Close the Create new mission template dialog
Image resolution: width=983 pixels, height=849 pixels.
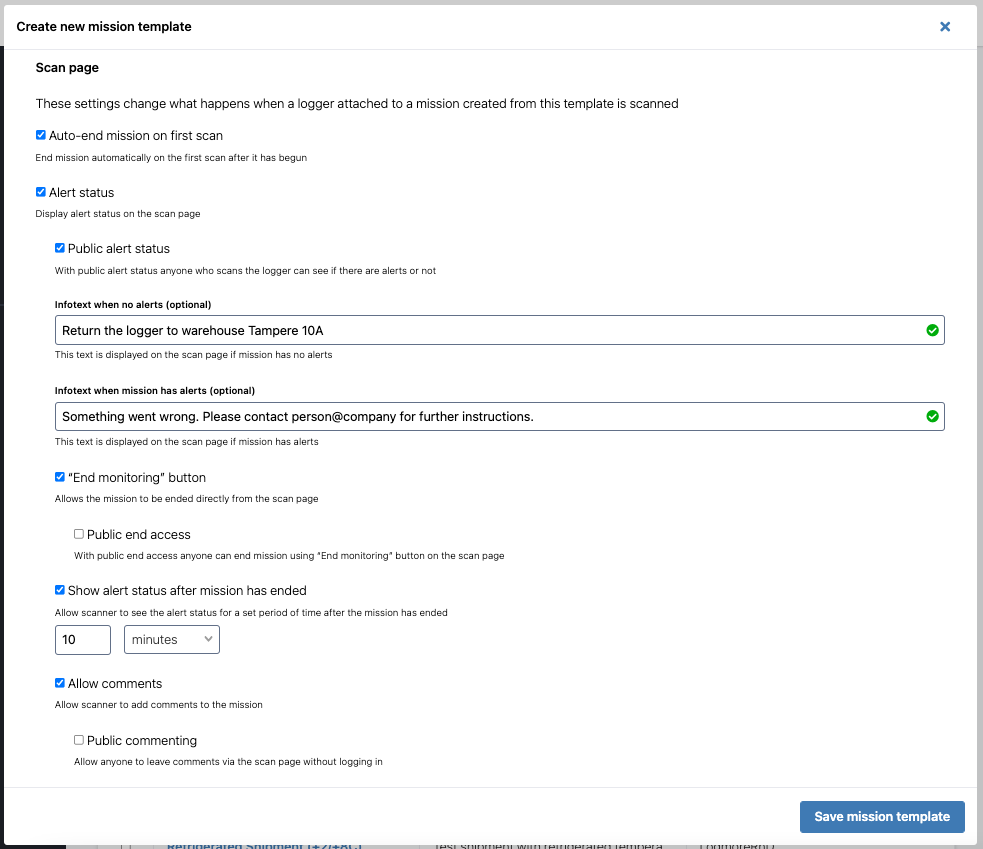(x=945, y=27)
